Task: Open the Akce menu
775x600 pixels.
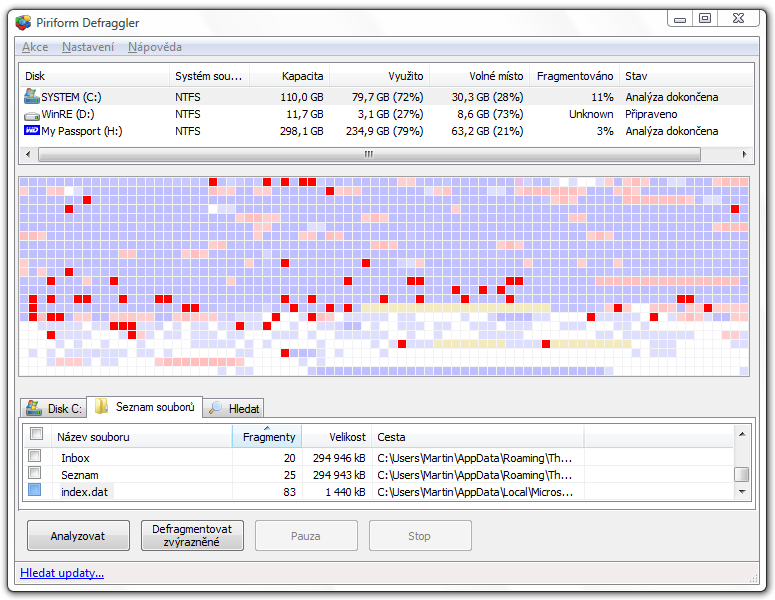Action: [x=35, y=47]
